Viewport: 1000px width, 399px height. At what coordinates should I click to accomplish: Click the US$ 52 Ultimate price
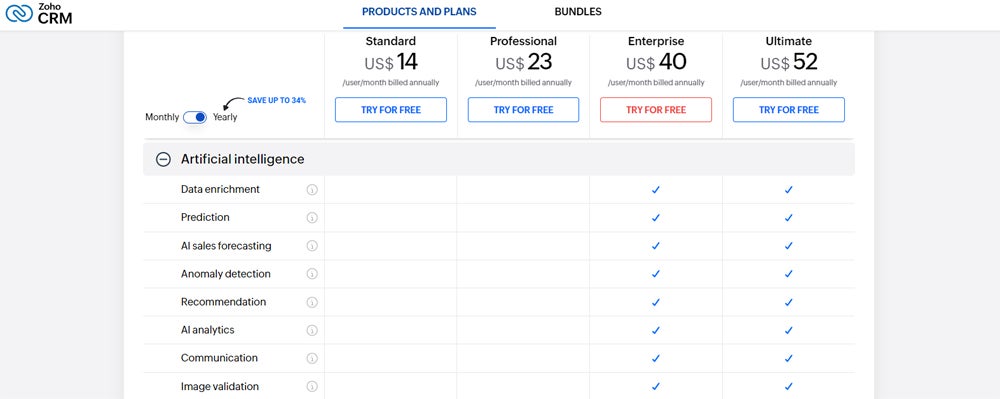pos(789,62)
